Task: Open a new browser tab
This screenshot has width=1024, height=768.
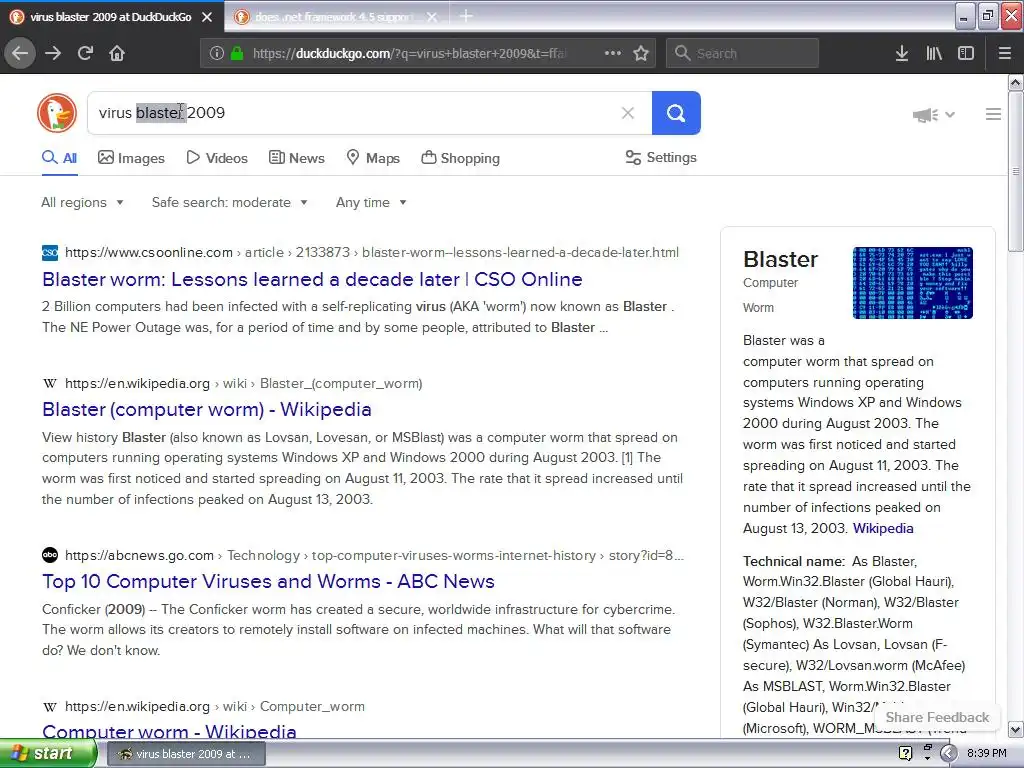Action: [466, 16]
